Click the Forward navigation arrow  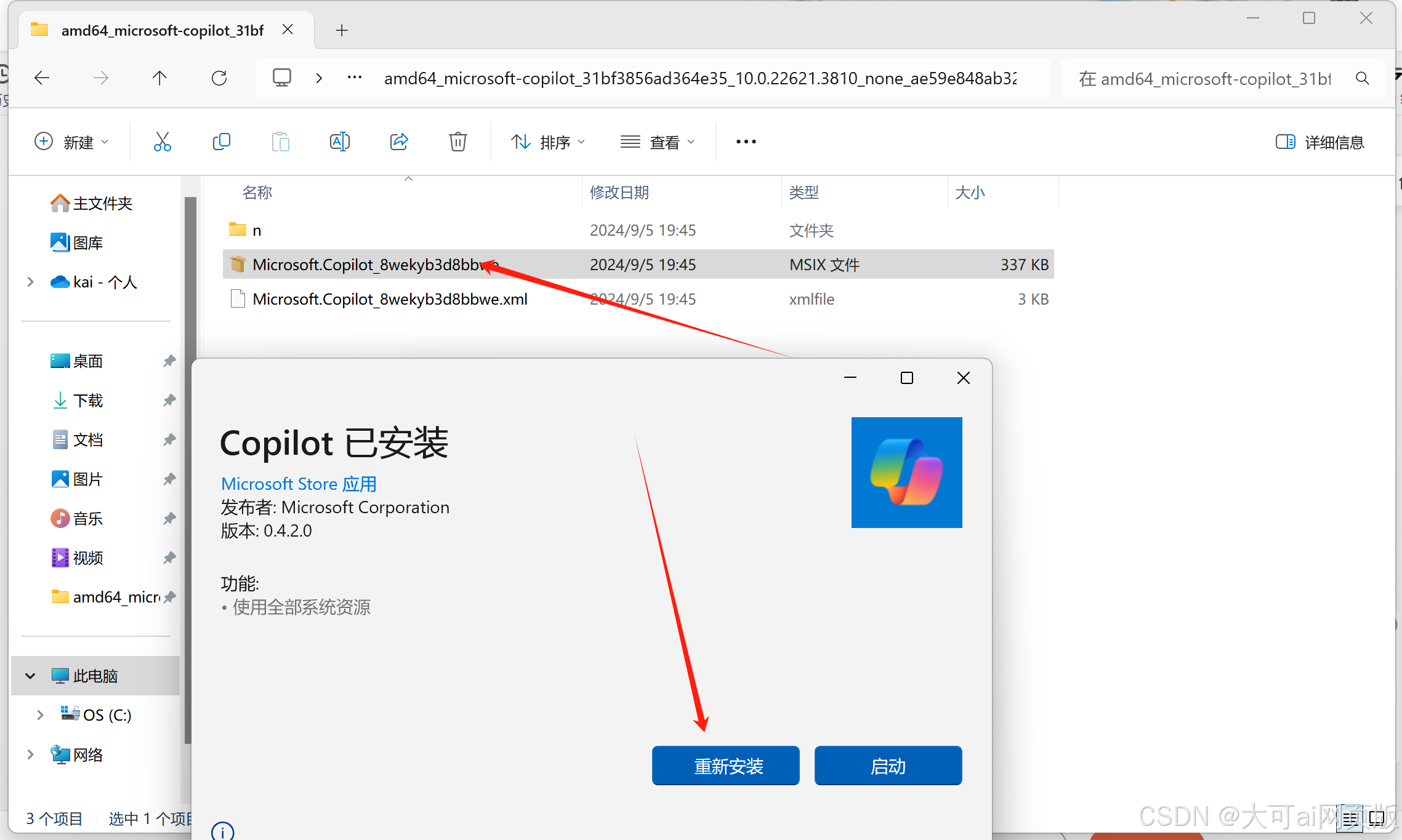coord(100,78)
